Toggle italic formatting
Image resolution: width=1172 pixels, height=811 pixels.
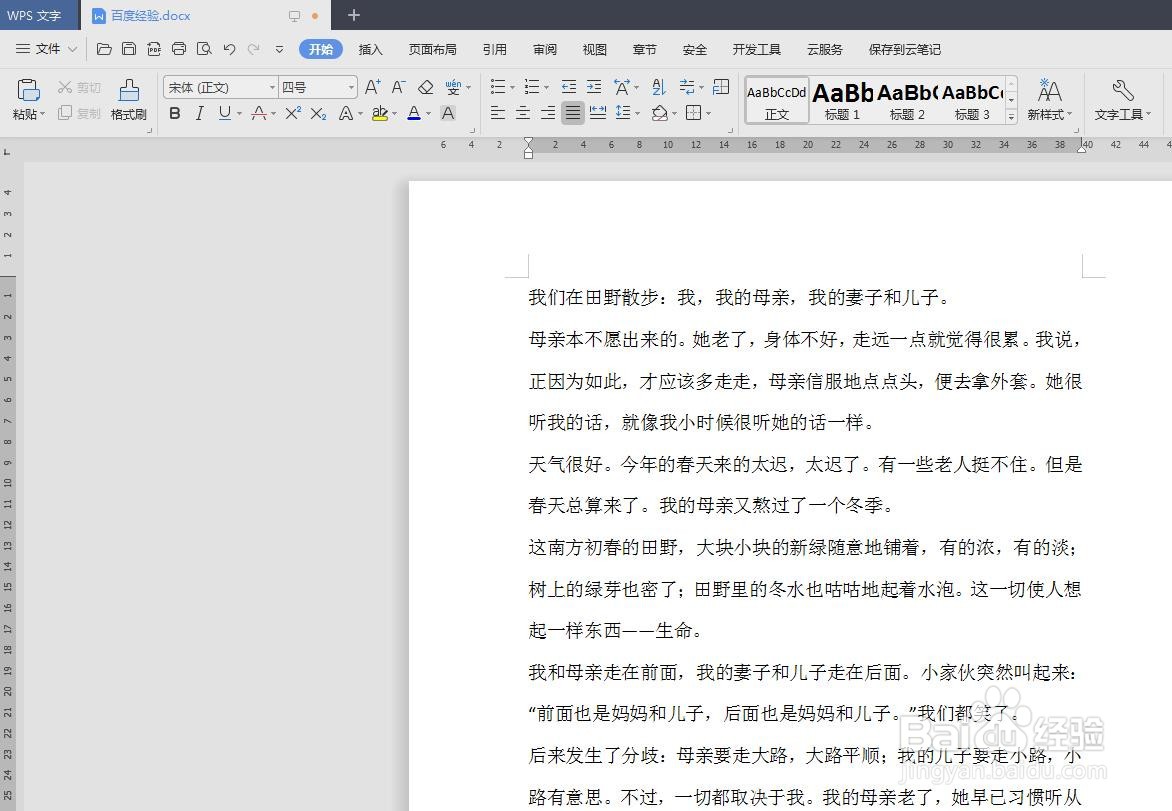pyautogui.click(x=200, y=113)
